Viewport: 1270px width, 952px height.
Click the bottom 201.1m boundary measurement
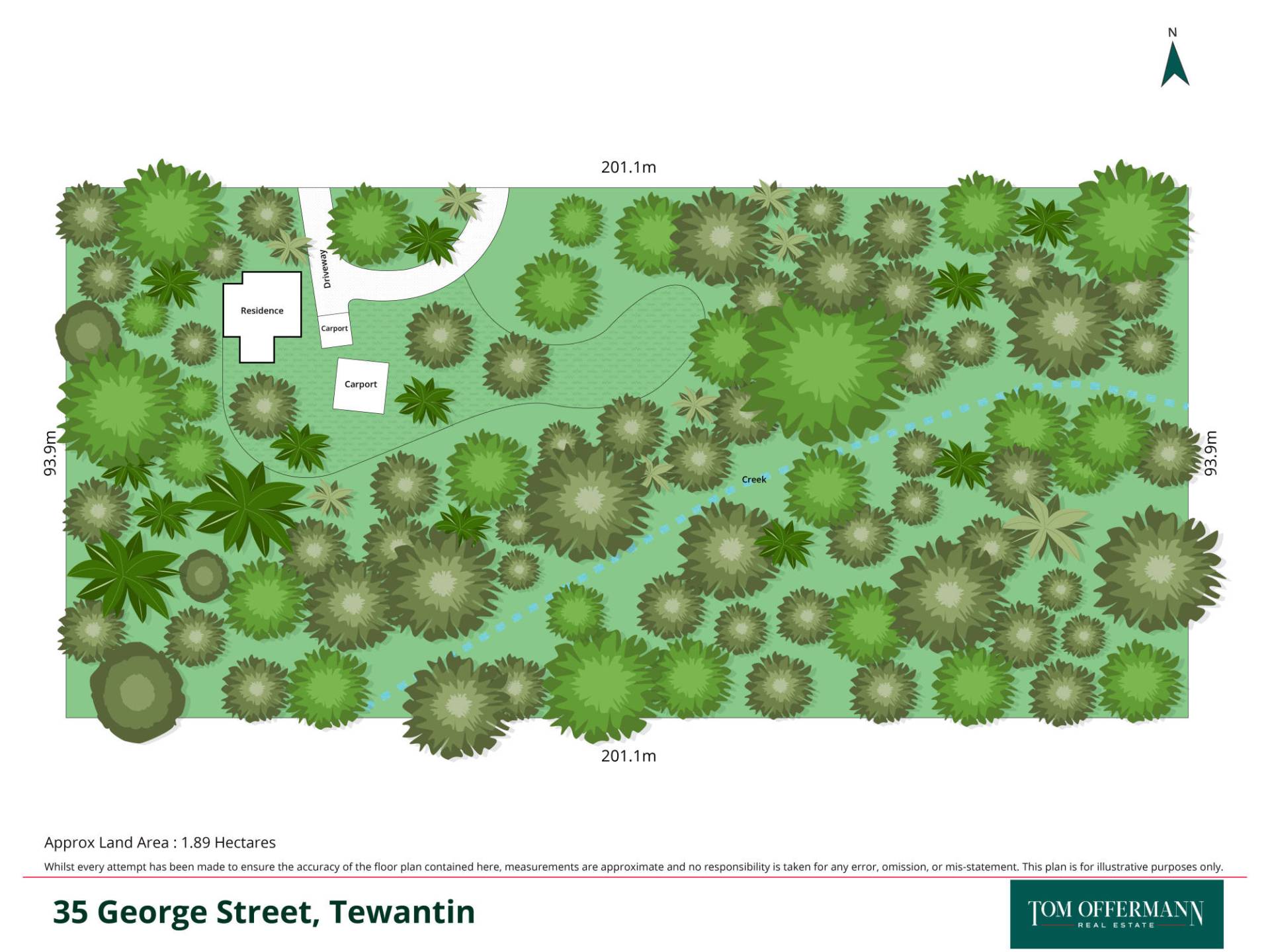click(x=628, y=756)
